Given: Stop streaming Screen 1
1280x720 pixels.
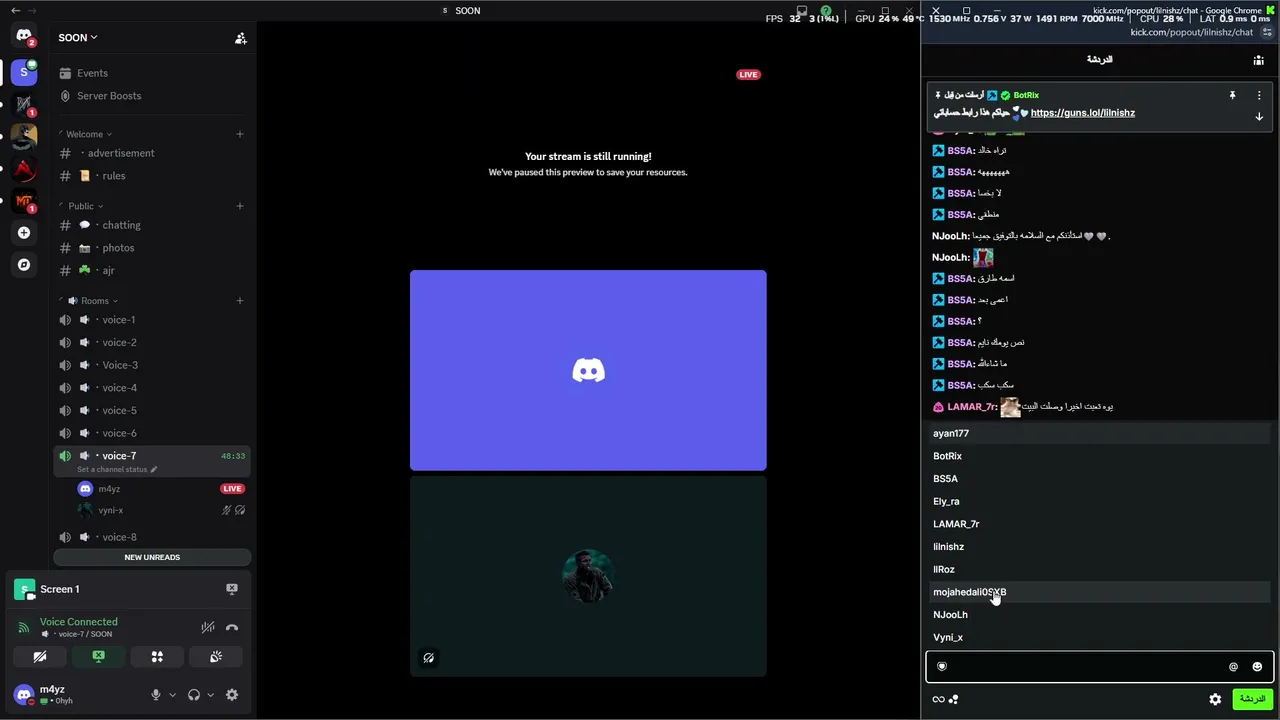Looking at the screenshot, I should coord(232,589).
